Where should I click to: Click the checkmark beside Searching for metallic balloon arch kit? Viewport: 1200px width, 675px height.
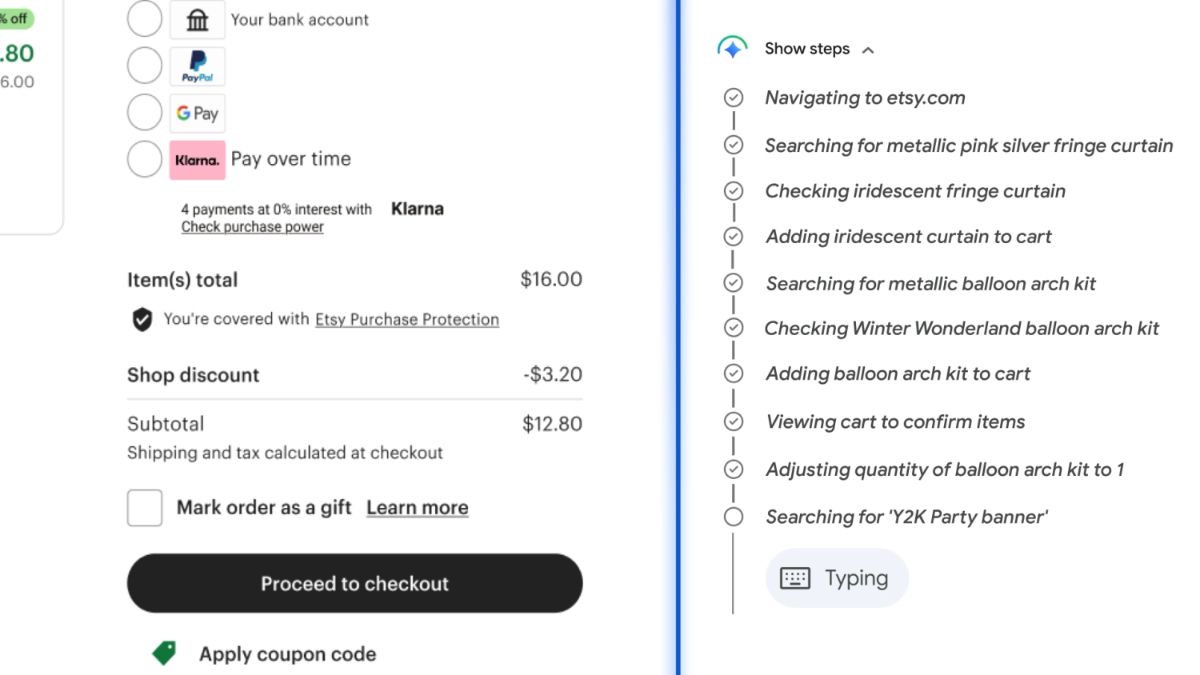click(x=733, y=283)
